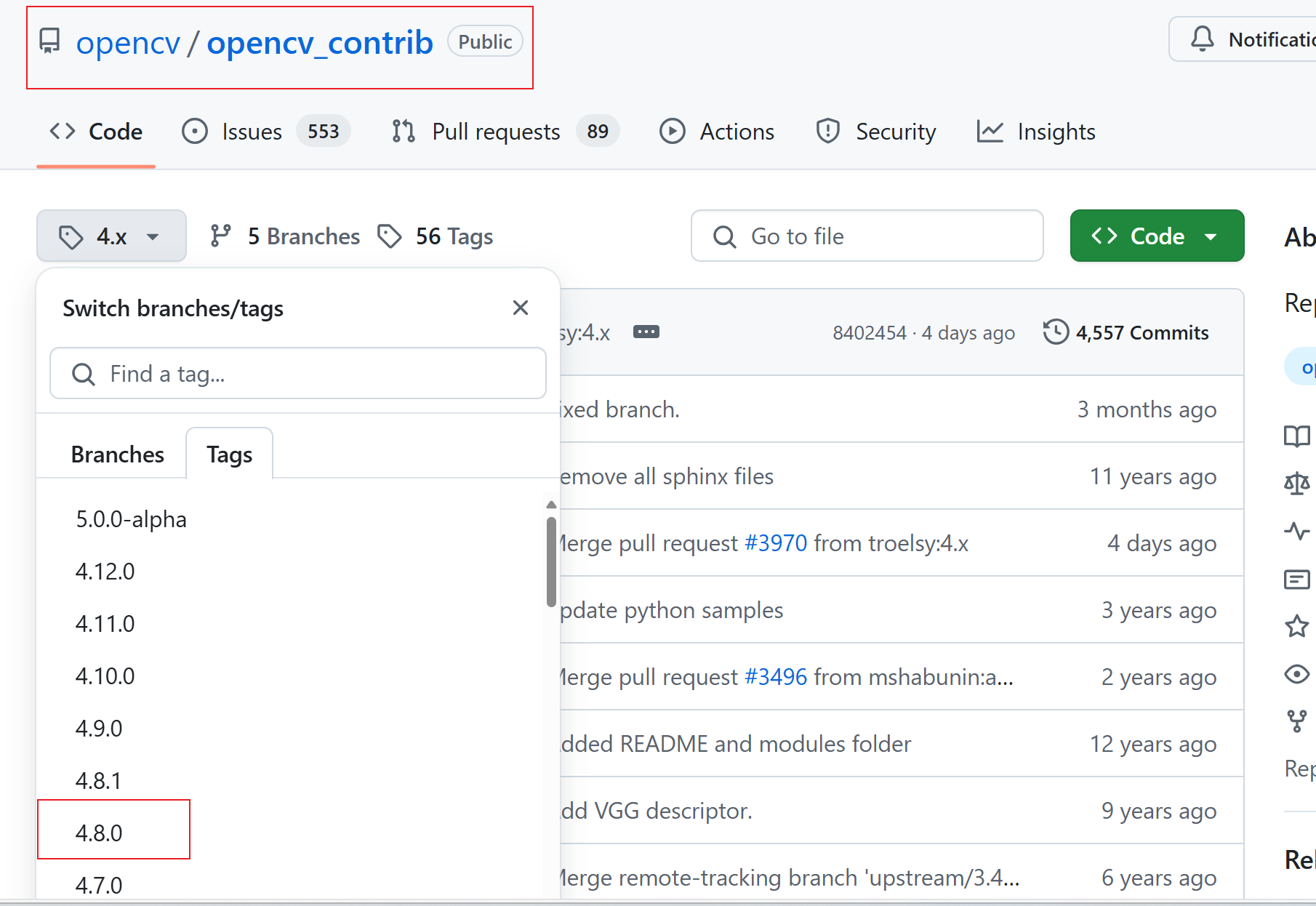Open the opencv owner link
Screen dimensions: 1316x906
coord(128,43)
